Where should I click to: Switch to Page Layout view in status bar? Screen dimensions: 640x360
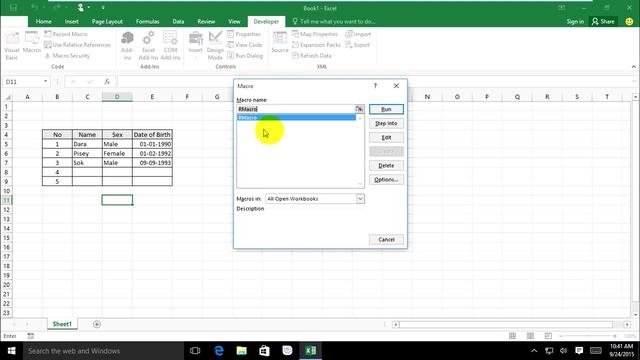tap(530, 336)
